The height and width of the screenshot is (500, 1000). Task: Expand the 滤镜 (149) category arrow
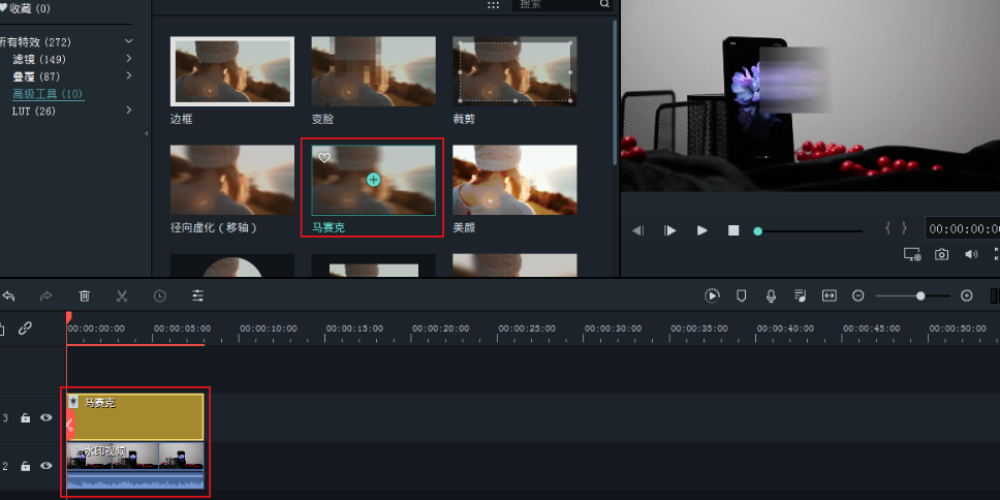point(129,59)
